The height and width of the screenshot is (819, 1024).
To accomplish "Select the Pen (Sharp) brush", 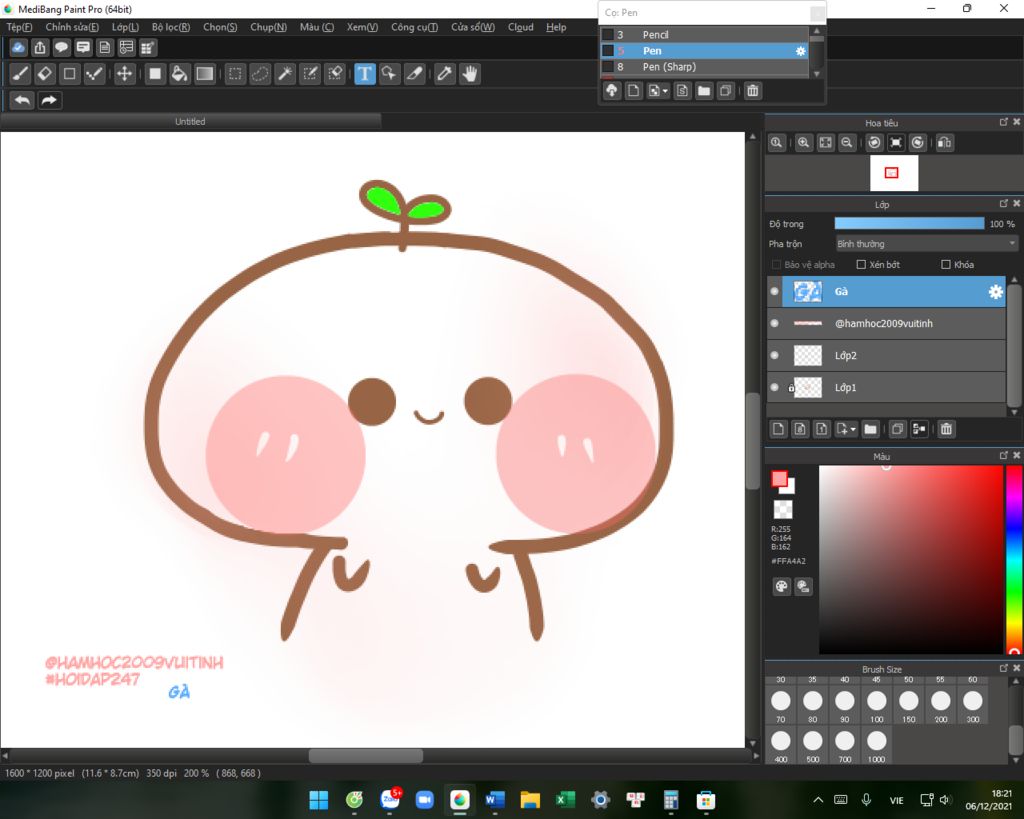I will click(x=705, y=67).
